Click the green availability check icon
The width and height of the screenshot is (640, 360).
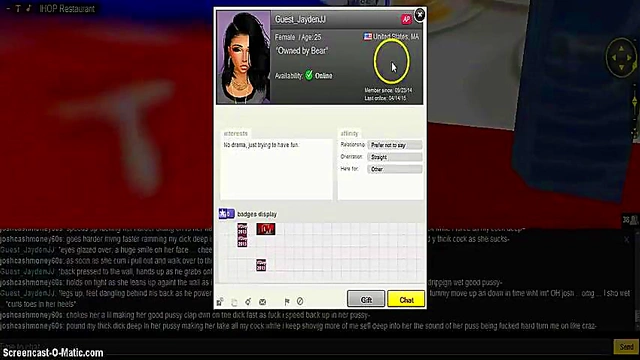tap(309, 75)
